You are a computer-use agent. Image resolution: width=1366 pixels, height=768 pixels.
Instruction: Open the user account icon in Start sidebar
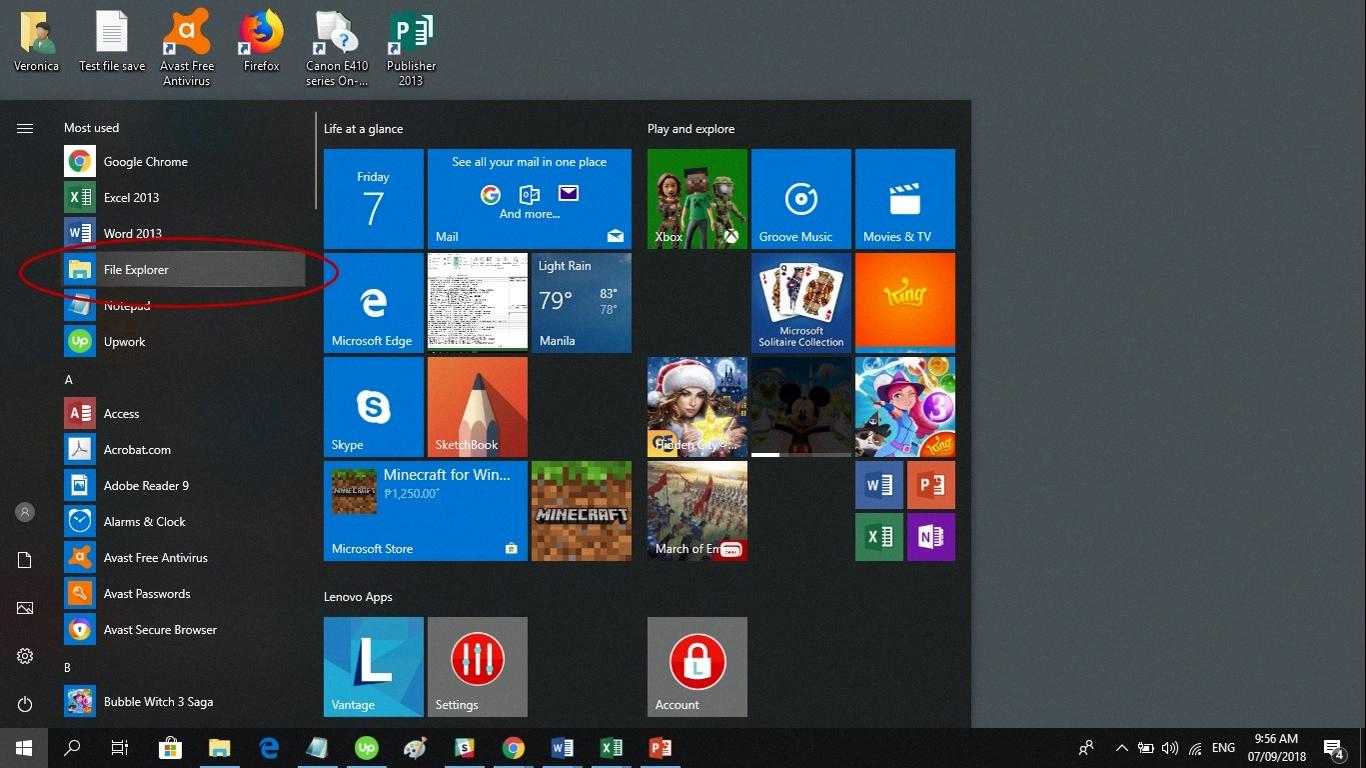tap(25, 512)
